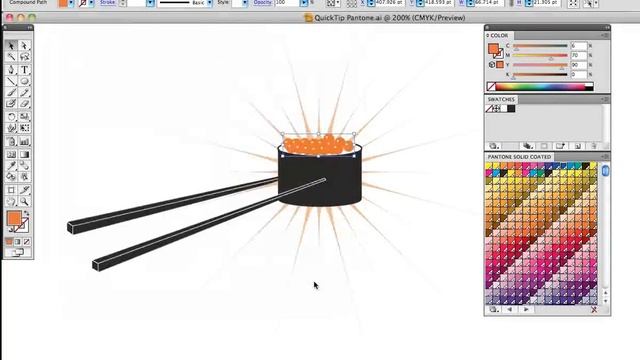Select the Selection (black arrow) tool

(x=11, y=45)
